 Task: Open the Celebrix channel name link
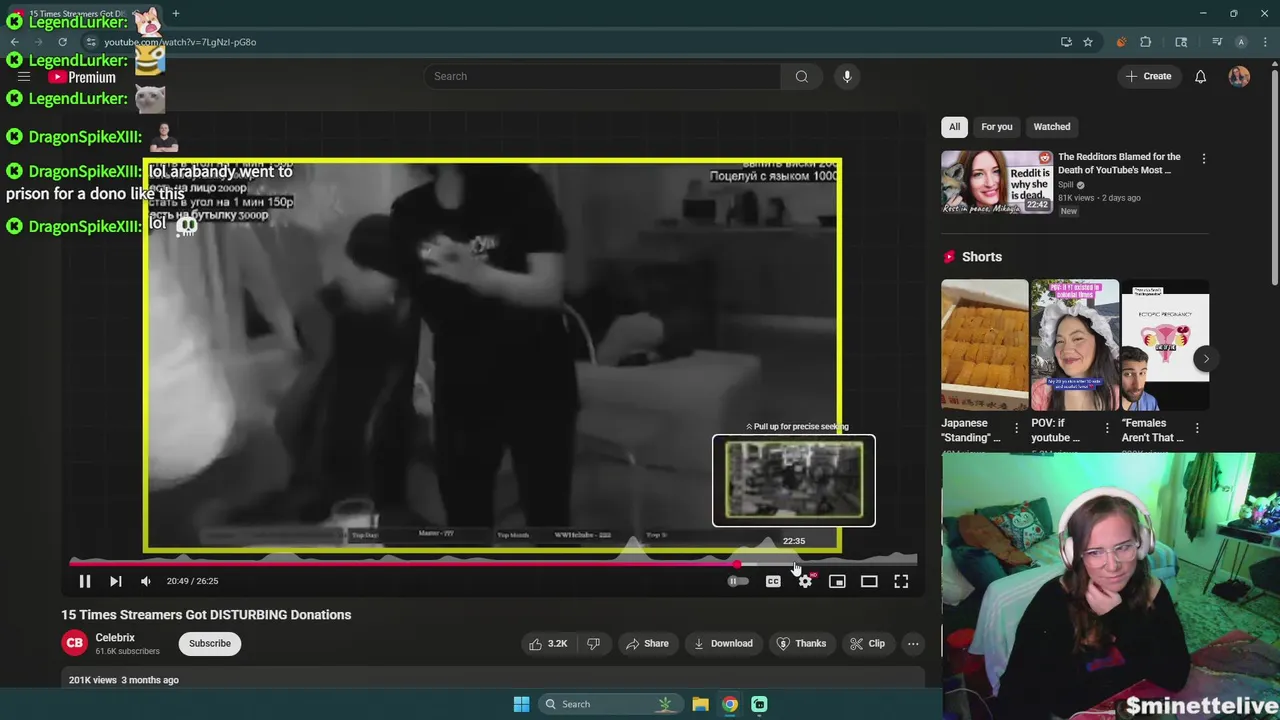115,637
